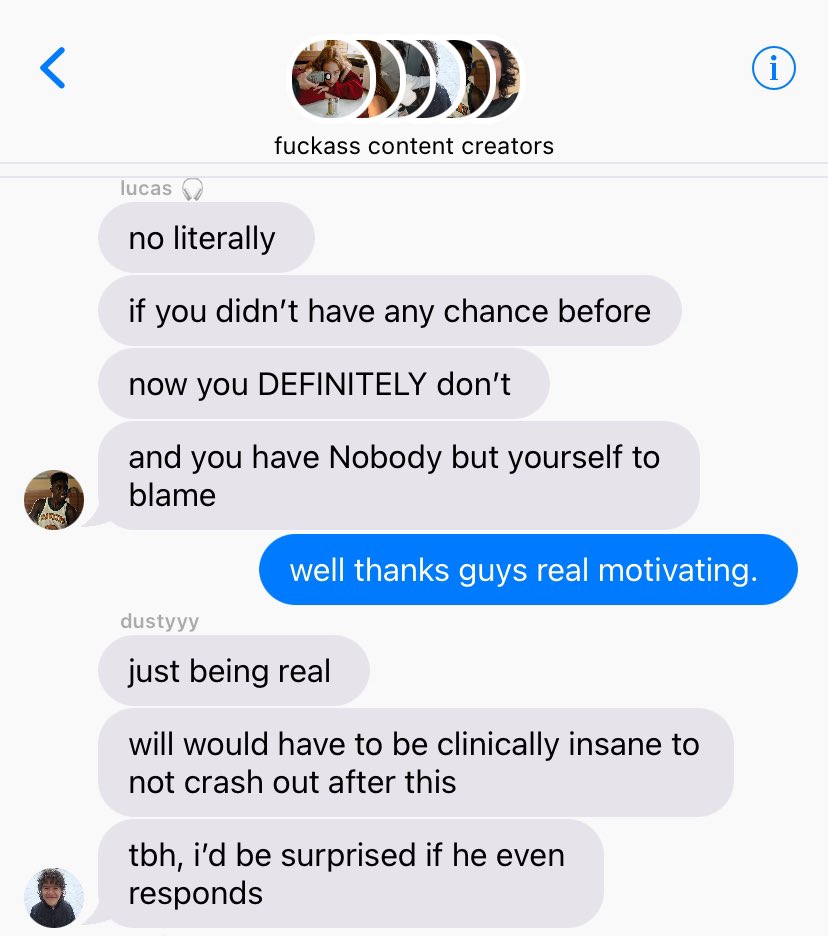
Task: Tap the "will would have to be clinically insane" bubble
Action: (416, 762)
